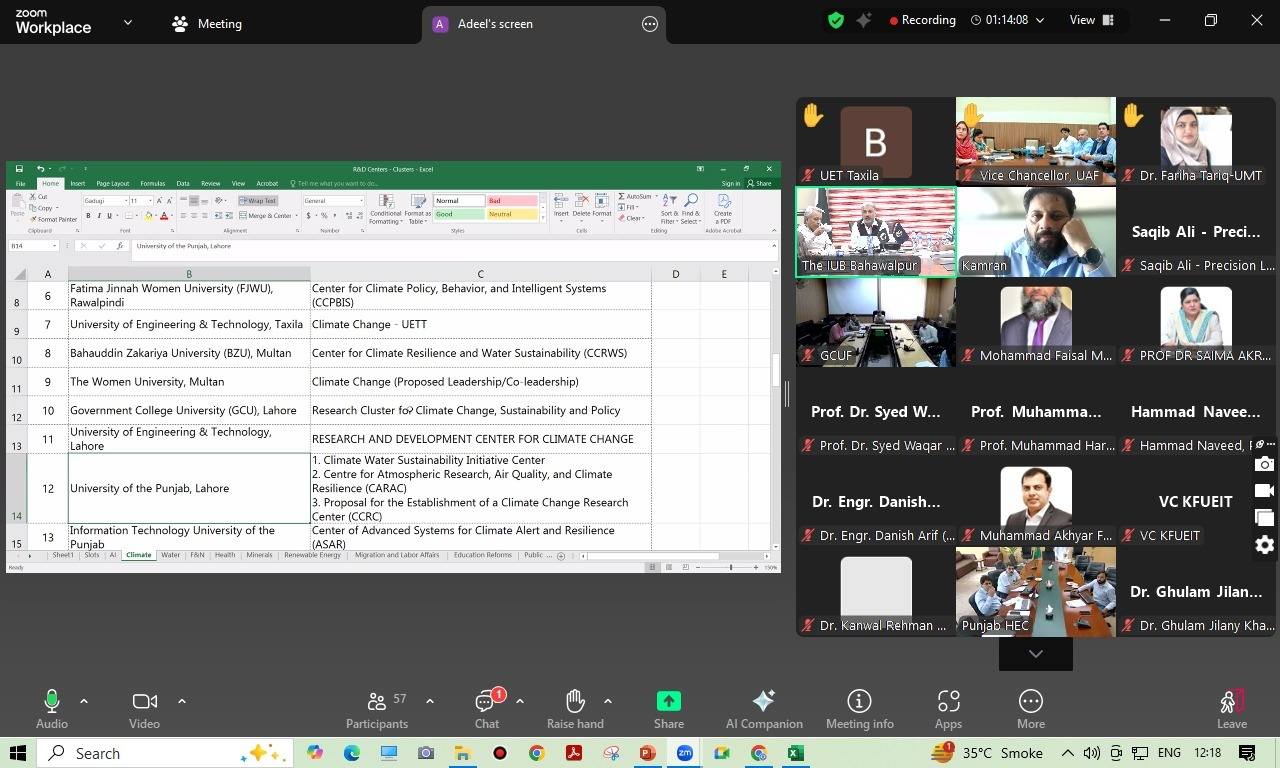The image size is (1280, 768).
Task: Open the View layout dropdown
Action: pyautogui.click(x=1092, y=20)
